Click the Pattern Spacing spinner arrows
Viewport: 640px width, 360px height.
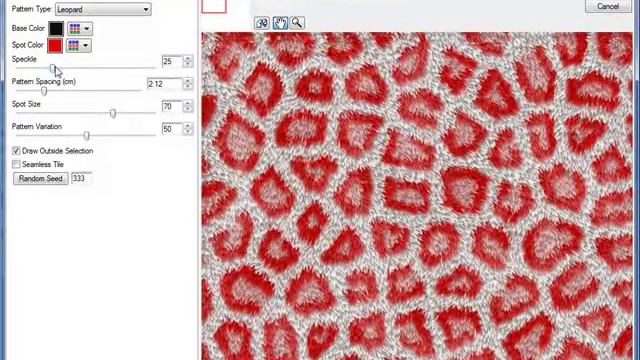(187, 84)
